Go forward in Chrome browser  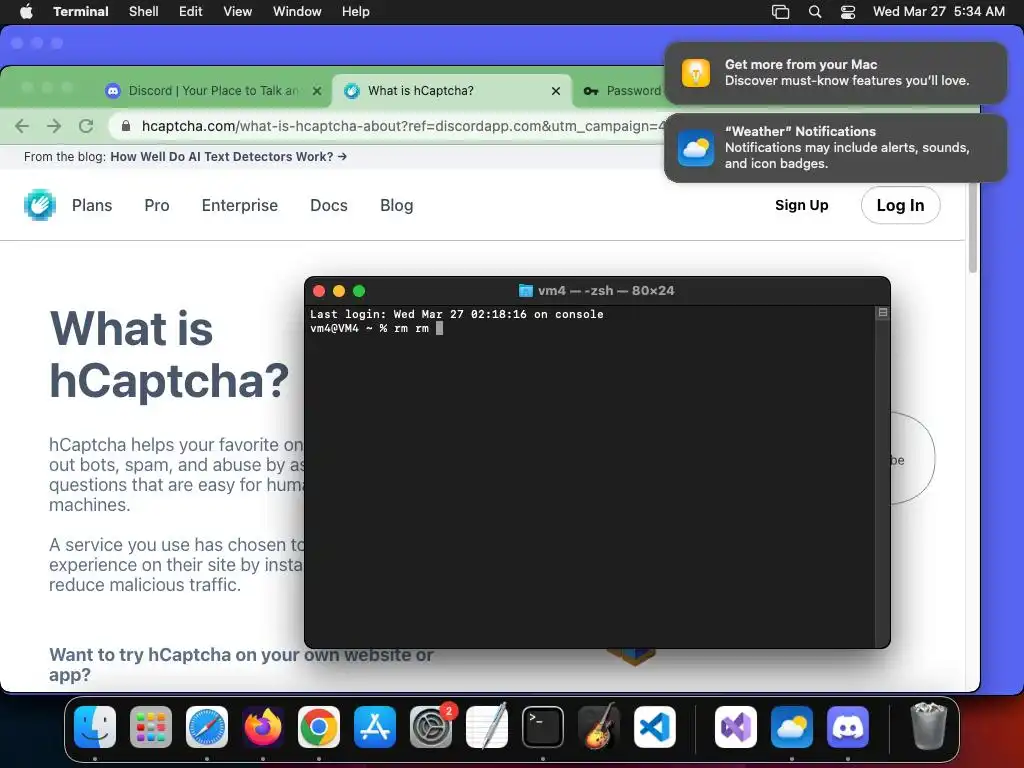pos(54,126)
